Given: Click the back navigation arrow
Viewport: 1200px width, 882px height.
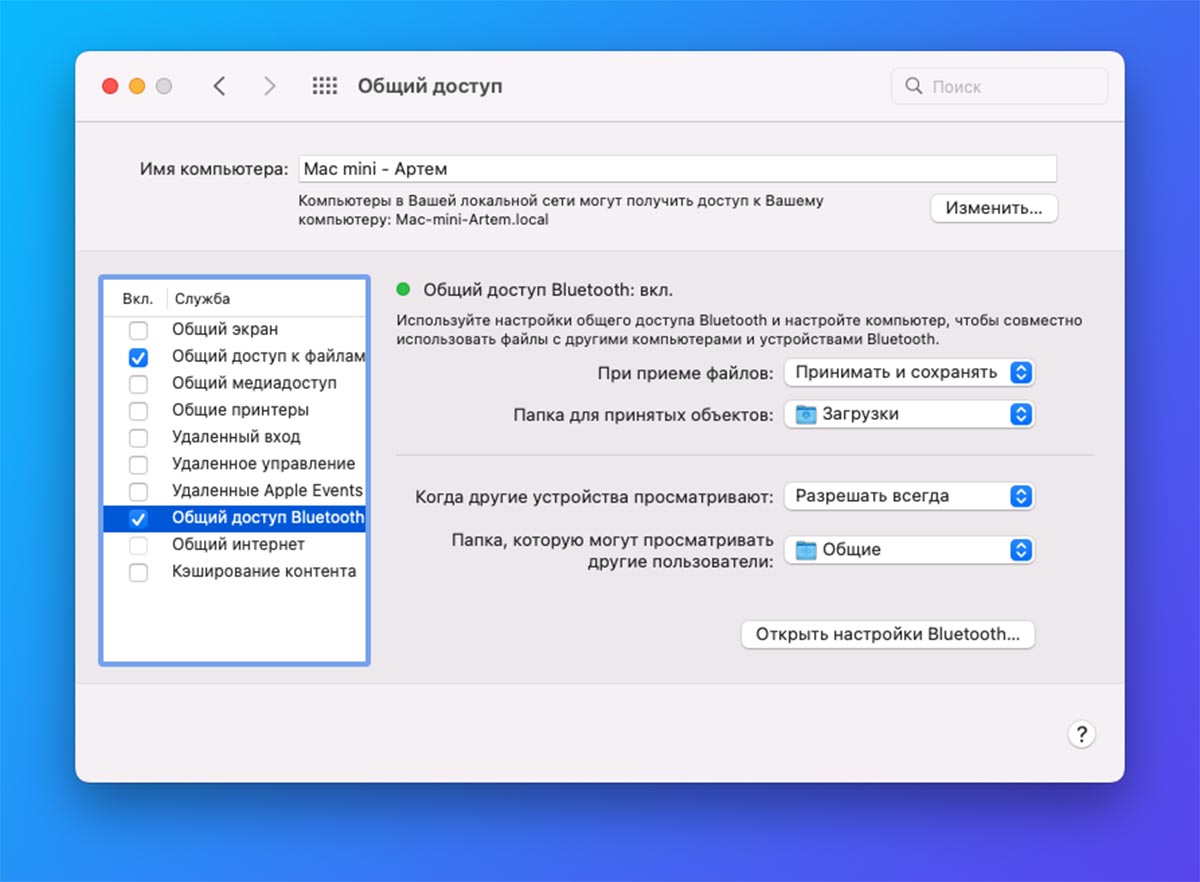Looking at the screenshot, I should click(x=220, y=87).
